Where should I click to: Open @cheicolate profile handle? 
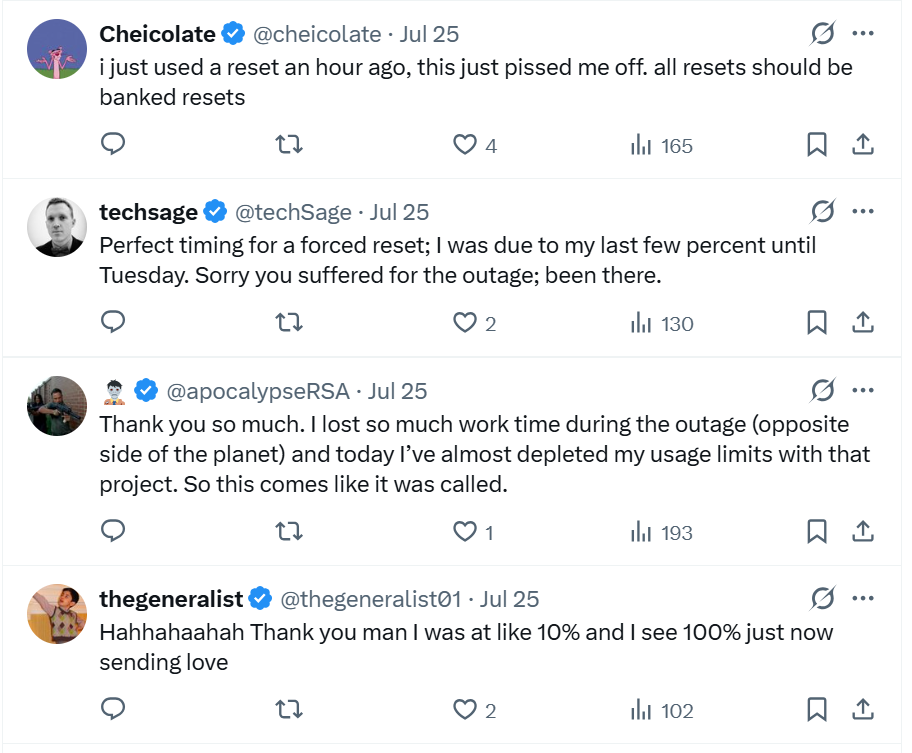317,34
